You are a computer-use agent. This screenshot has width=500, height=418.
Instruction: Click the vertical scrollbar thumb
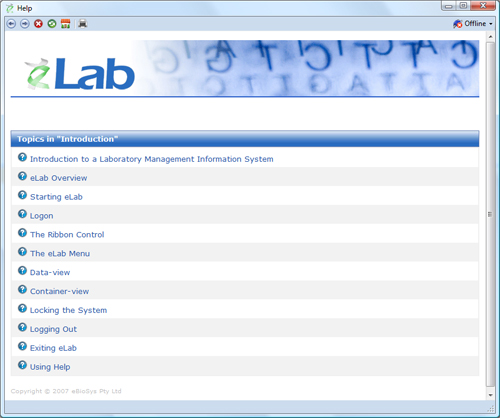[490, 214]
